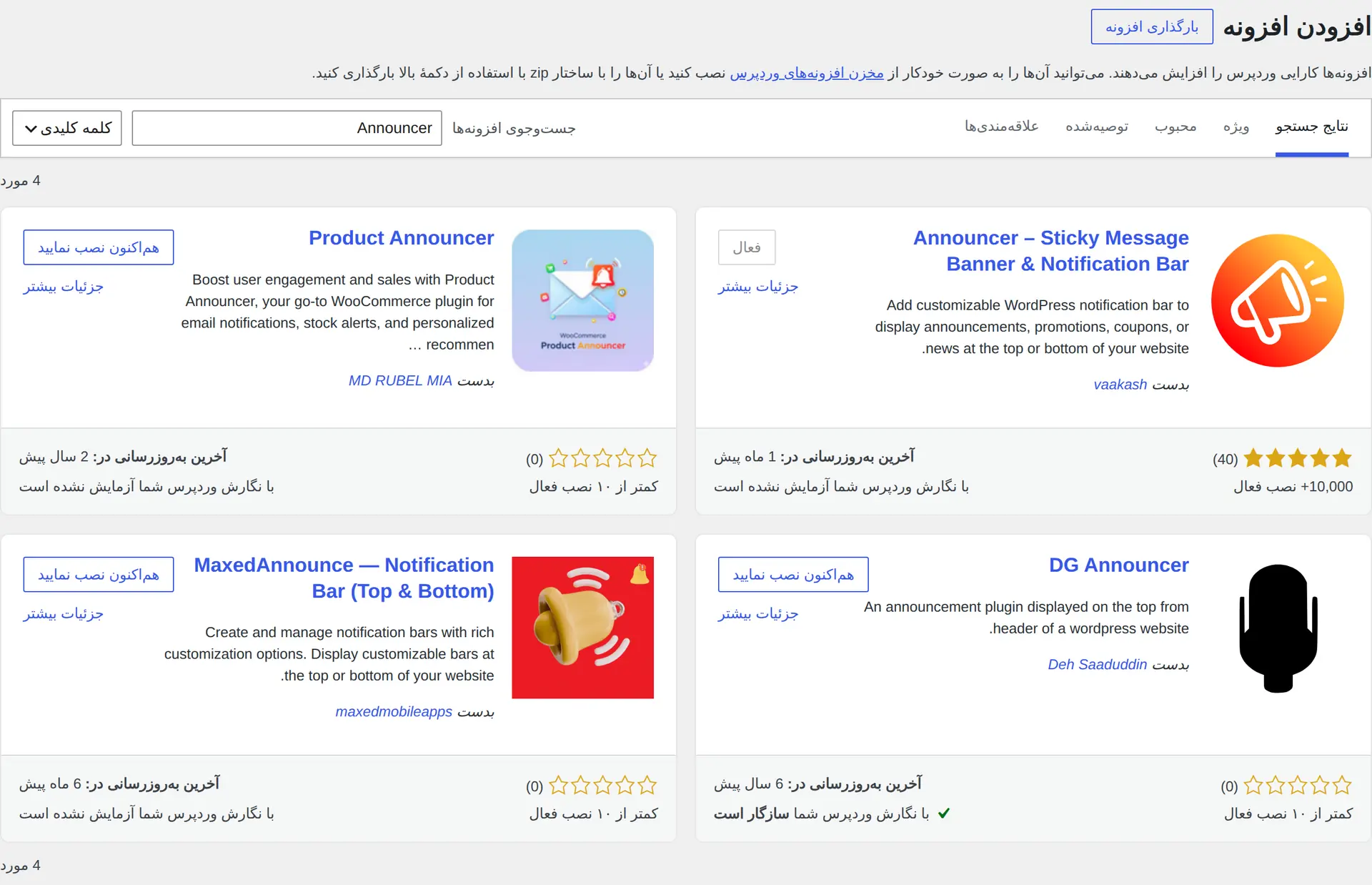Open the 'کلمه کلیدی' search type dropdown

[67, 128]
